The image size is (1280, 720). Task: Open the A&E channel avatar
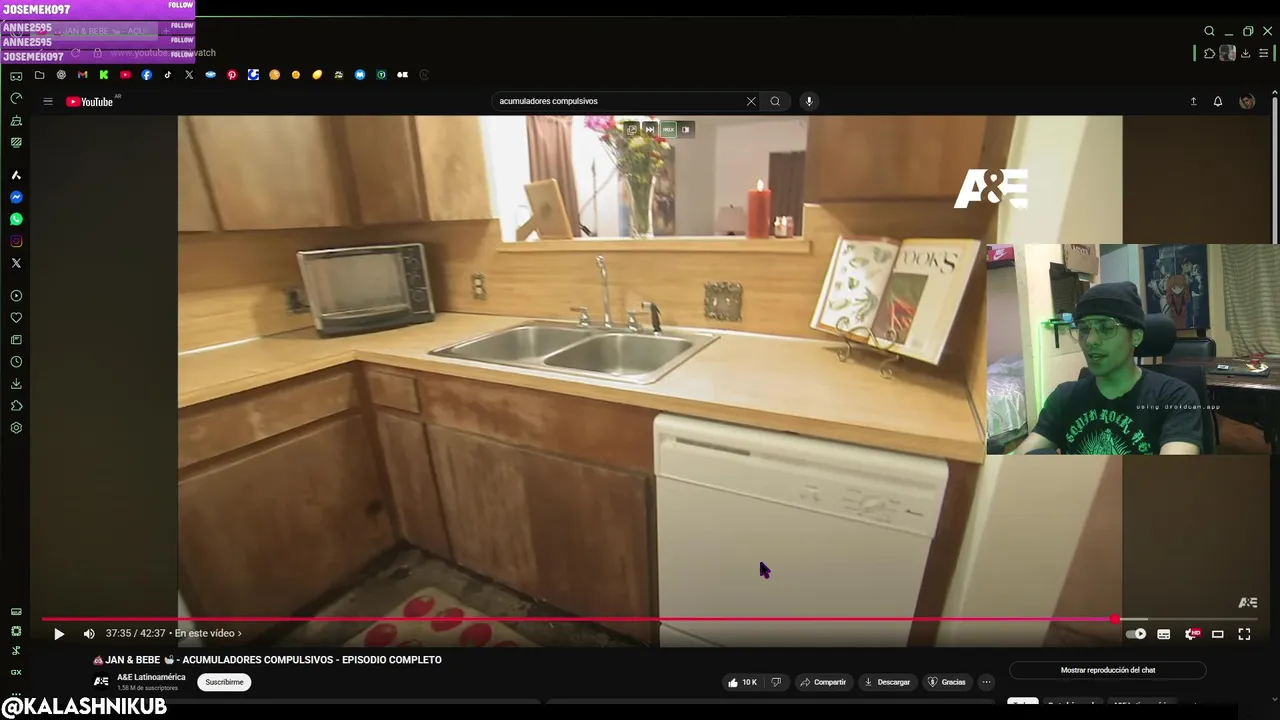(x=101, y=682)
